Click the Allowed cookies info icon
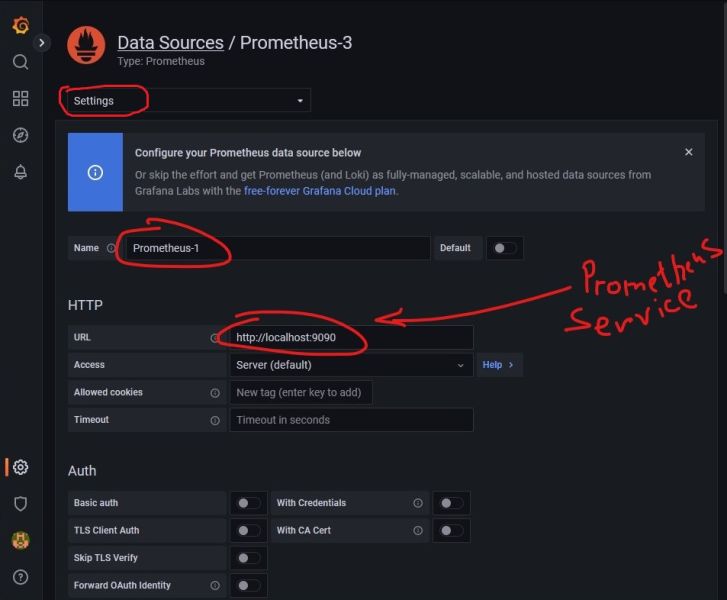The image size is (727, 600). [x=215, y=393]
